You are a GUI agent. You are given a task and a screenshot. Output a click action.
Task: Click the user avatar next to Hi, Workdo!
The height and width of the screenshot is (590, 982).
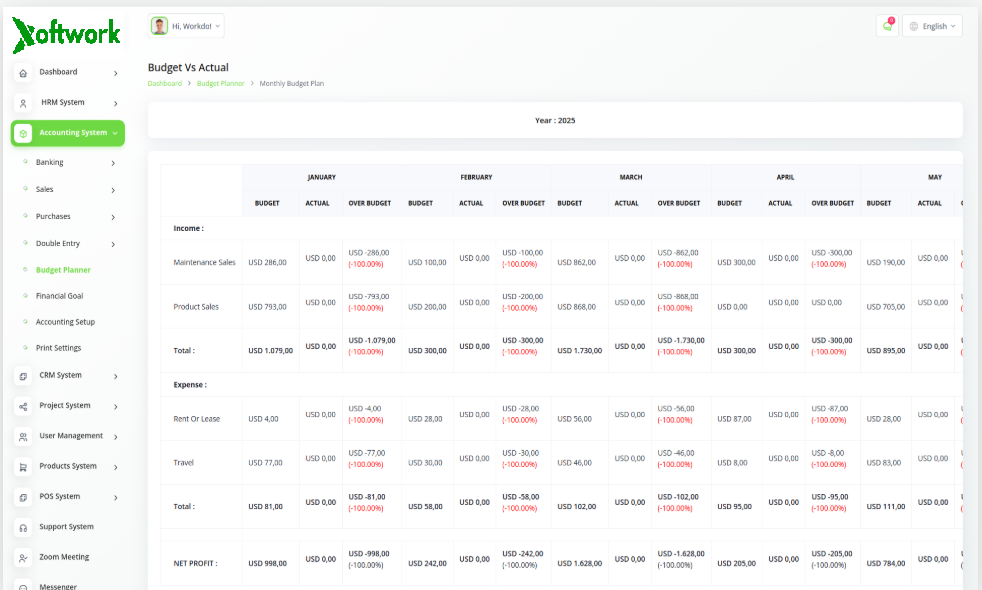tap(160, 26)
